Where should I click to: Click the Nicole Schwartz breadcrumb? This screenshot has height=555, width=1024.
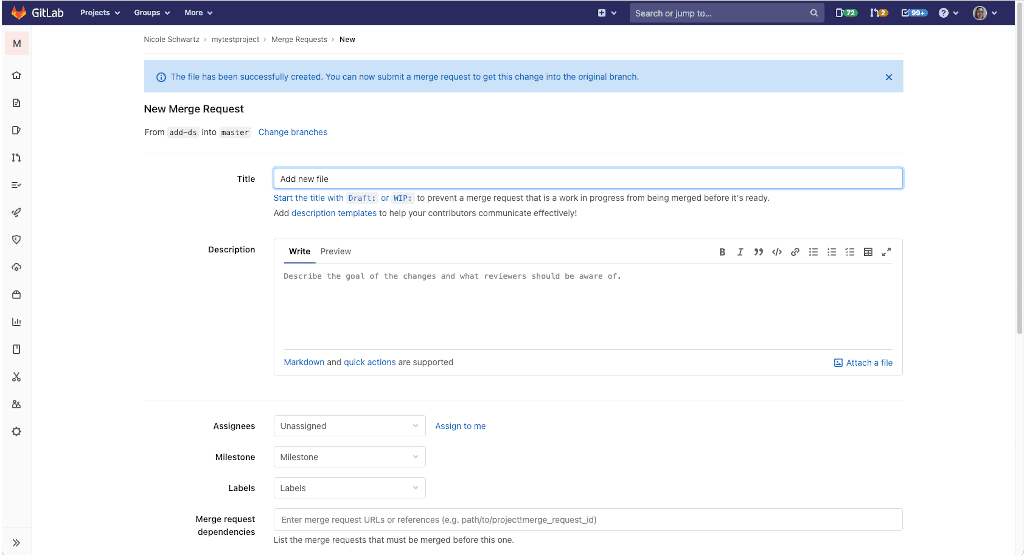click(x=171, y=39)
